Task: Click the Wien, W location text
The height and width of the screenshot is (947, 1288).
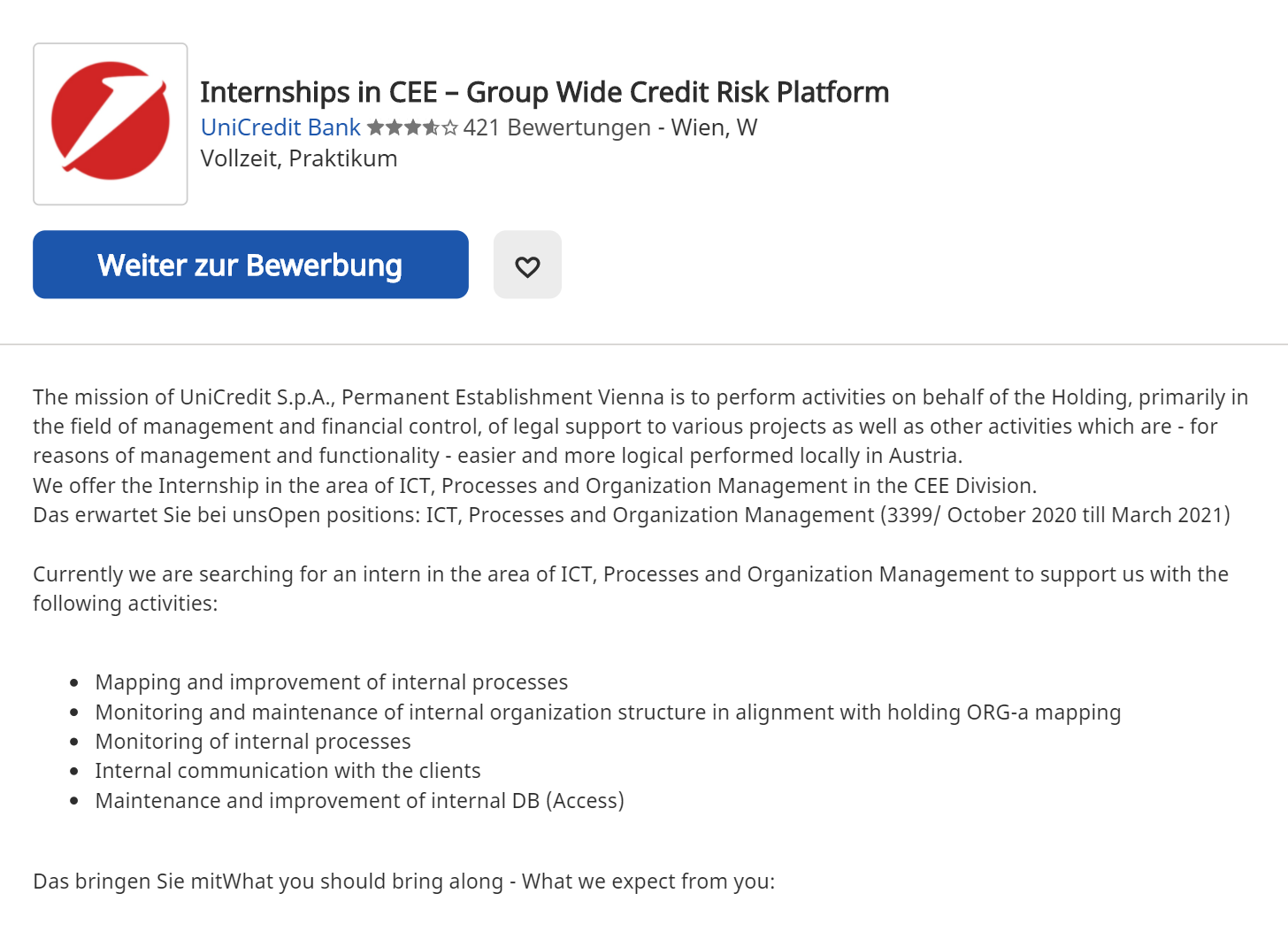Action: [714, 127]
